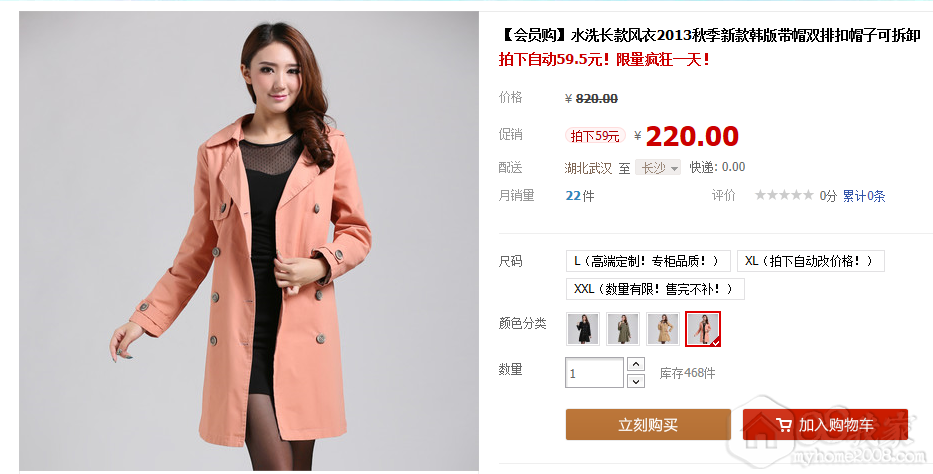The height and width of the screenshot is (474, 933).
Task: Click the five-star rating icons
Action: tap(784, 195)
